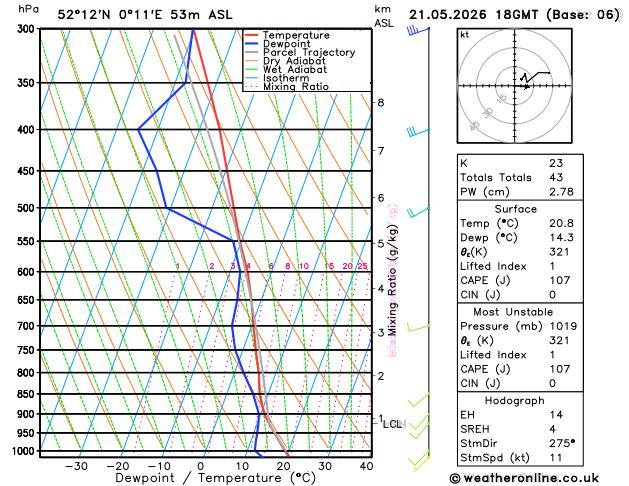The image size is (629, 486).
Task: Select the Isotherm legend label
Action: (286, 78)
